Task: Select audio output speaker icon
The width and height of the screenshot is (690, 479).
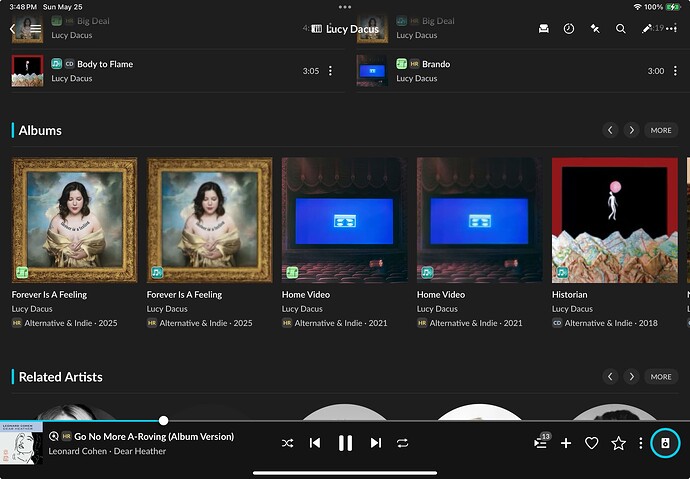Action: (x=665, y=443)
